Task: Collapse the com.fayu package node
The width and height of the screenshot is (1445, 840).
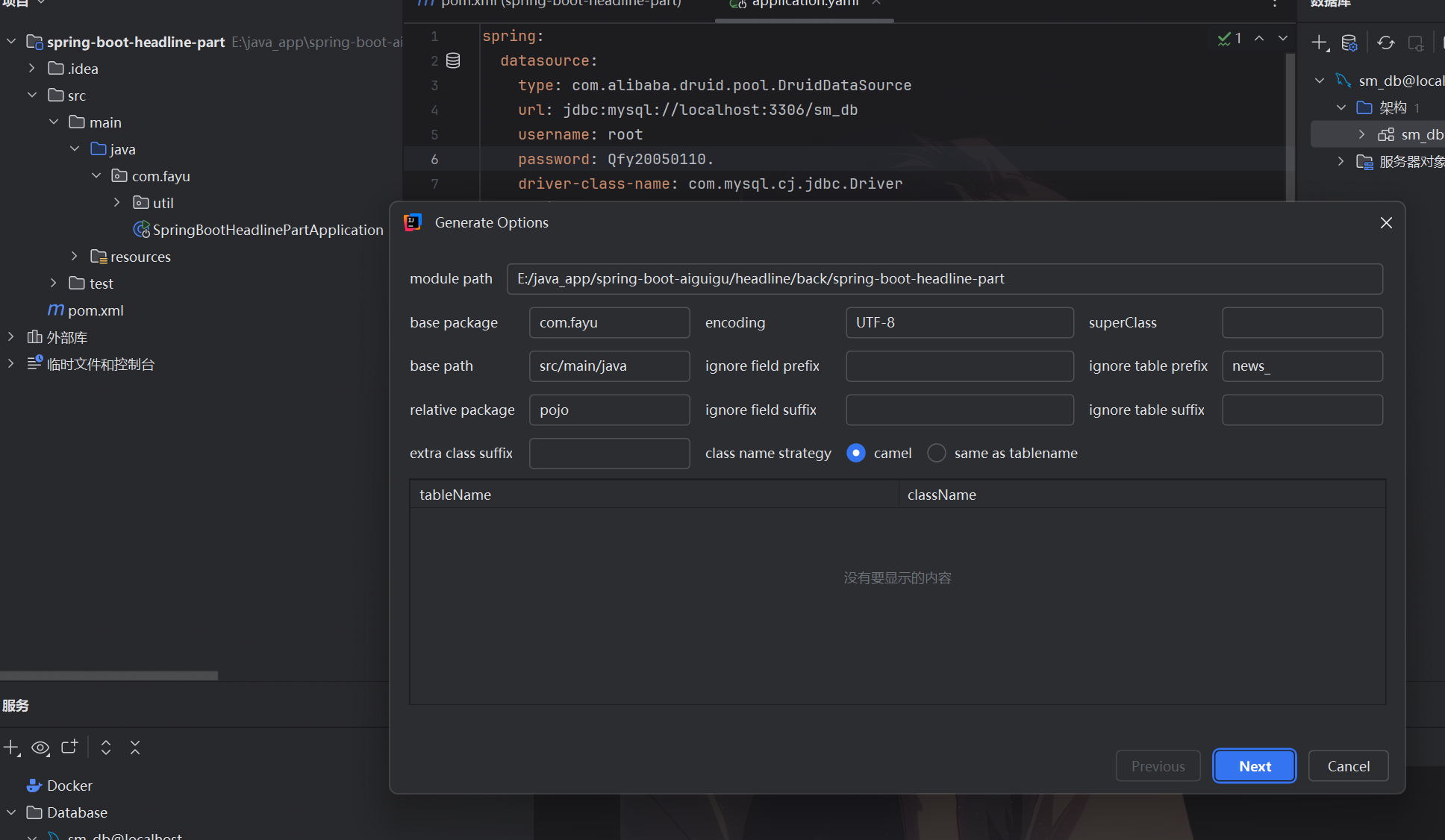Action: (96, 176)
